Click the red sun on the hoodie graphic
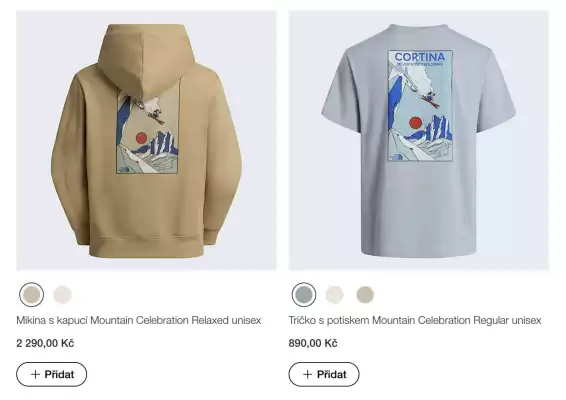This screenshot has height=400, width=566. pyautogui.click(x=141, y=138)
